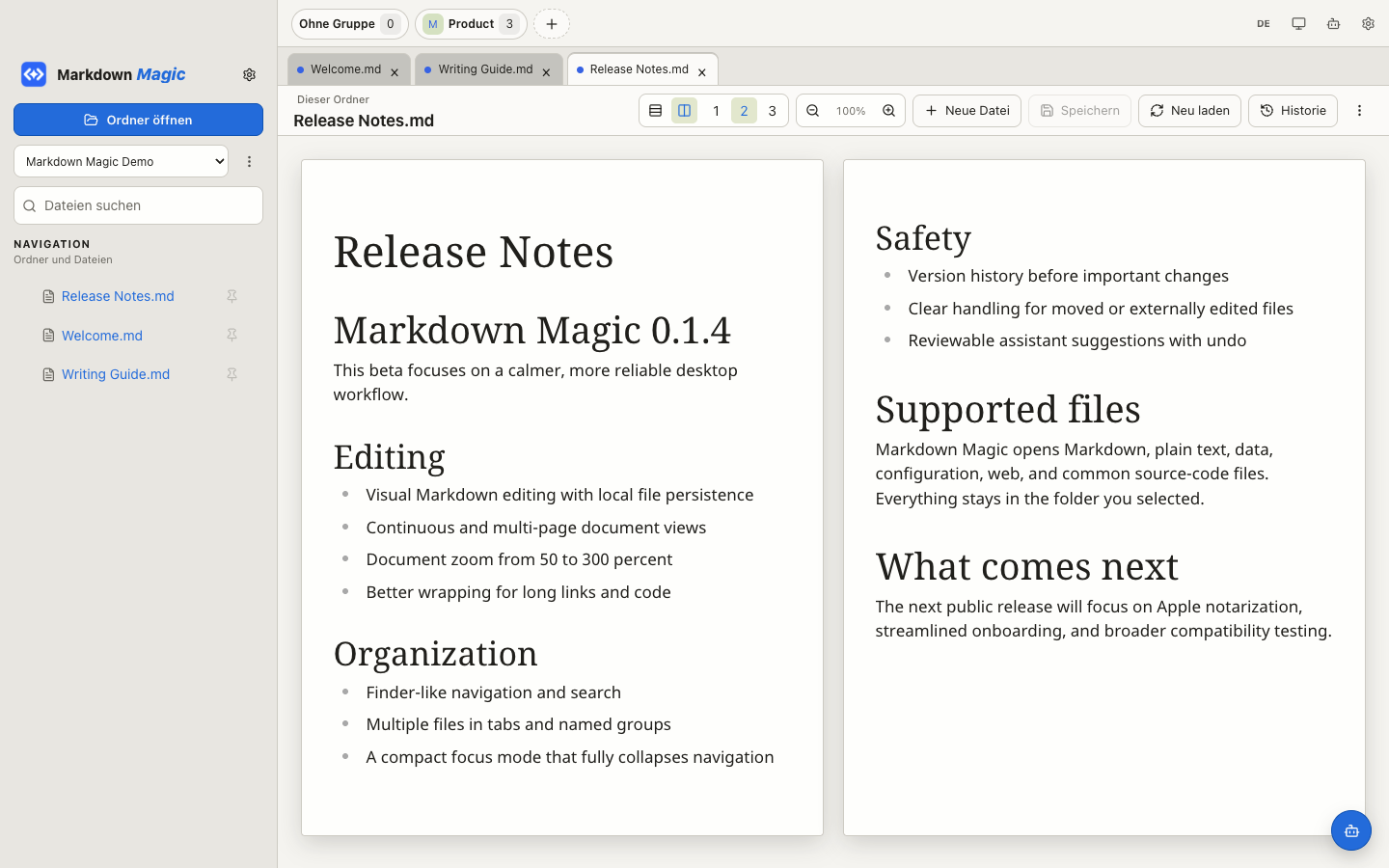Click the 'Finder-like navigation and search' bullet
This screenshot has width=1389, height=868.
[x=494, y=692]
